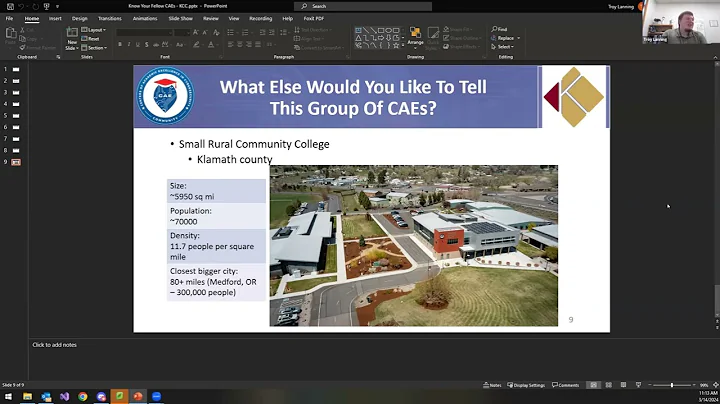This screenshot has width=720, height=404.
Task: Open File Explorer from the taskbar
Action: (28, 397)
